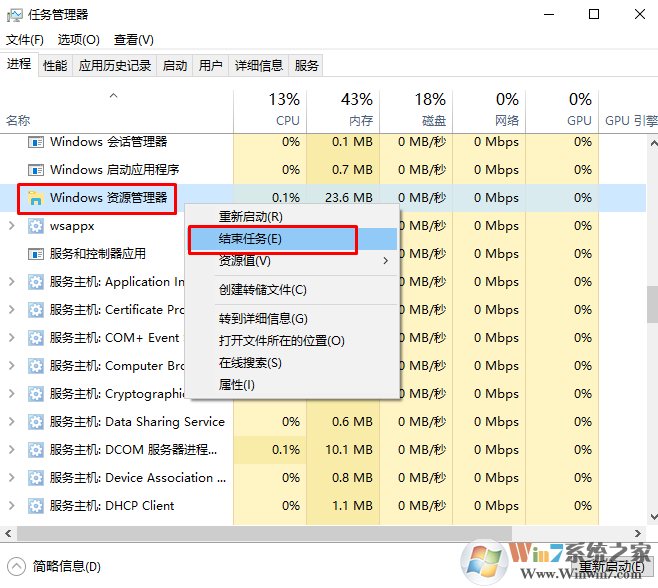Image resolution: width=658 pixels, height=588 pixels.
Task: Click the Windows 资源管理器 folder icon
Action: click(36, 198)
